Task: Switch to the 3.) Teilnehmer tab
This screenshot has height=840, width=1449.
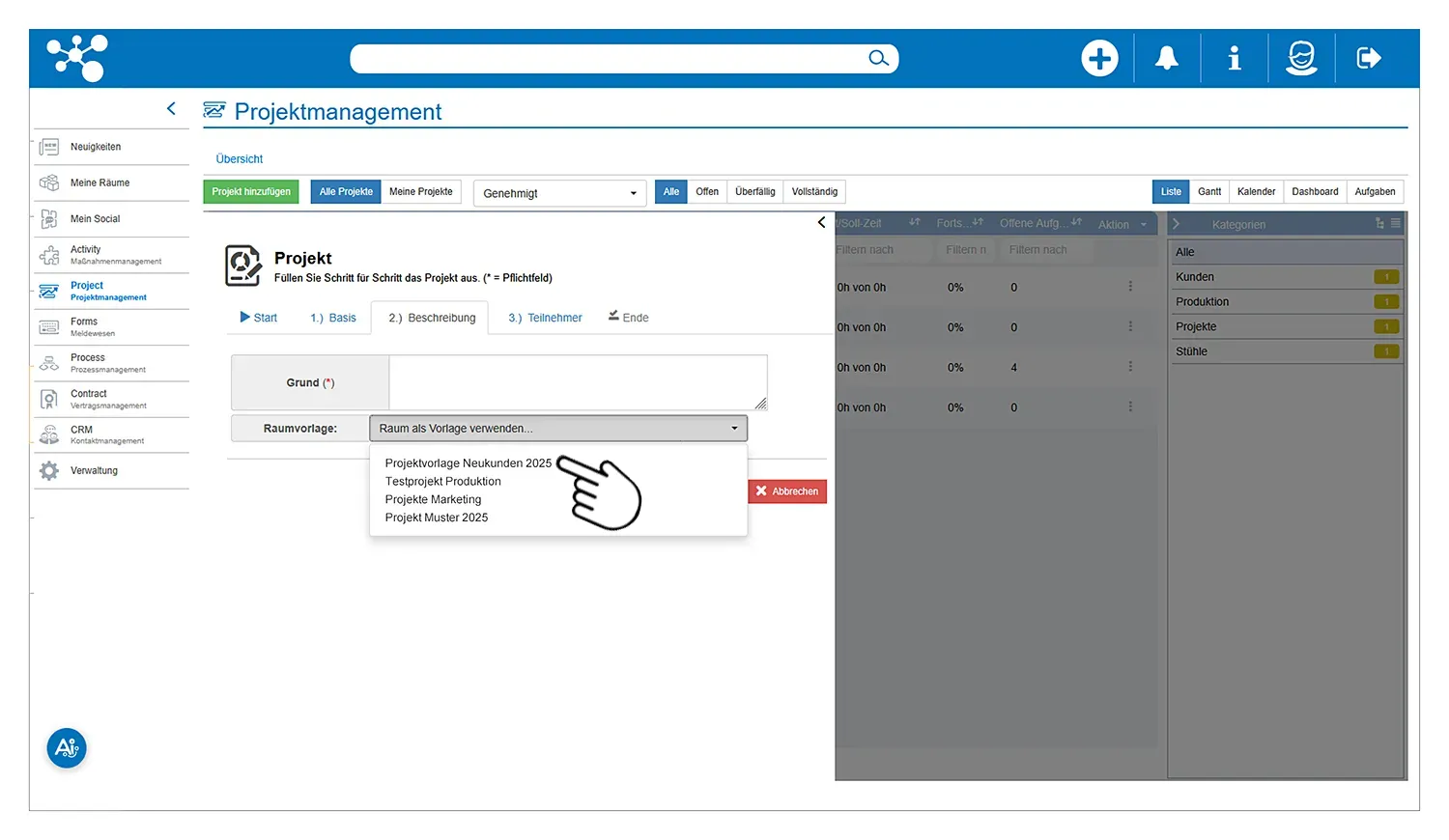Action: coord(545,318)
